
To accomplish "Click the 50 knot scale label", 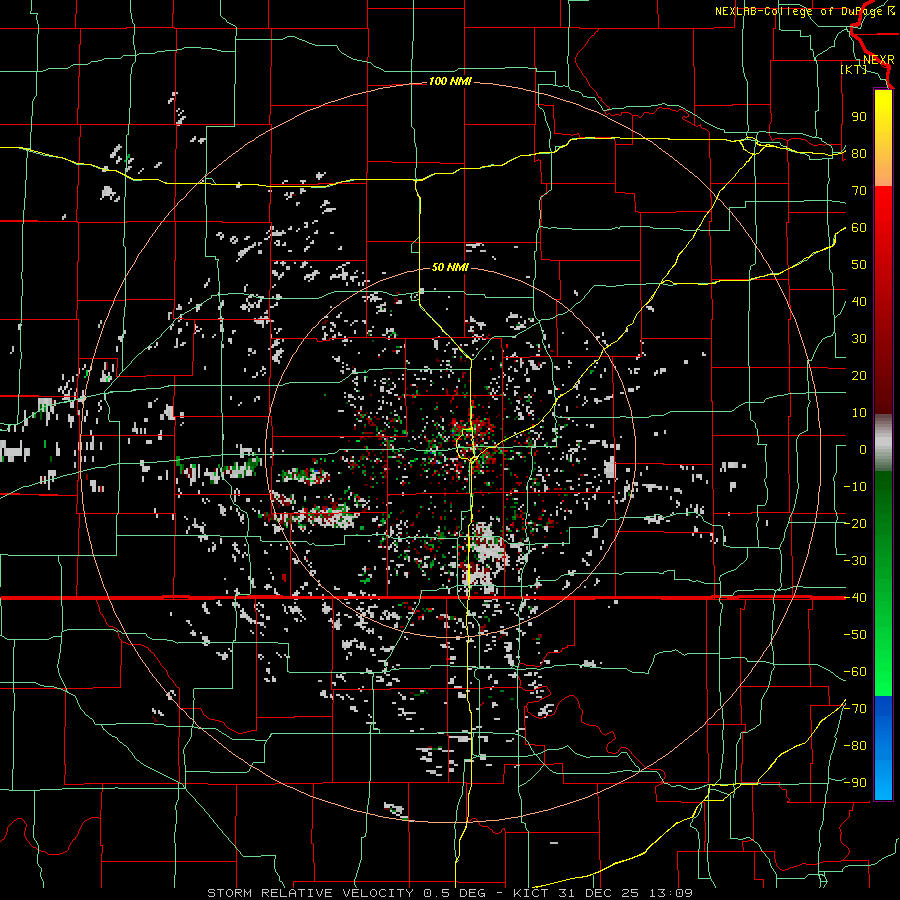I will (x=859, y=265).
